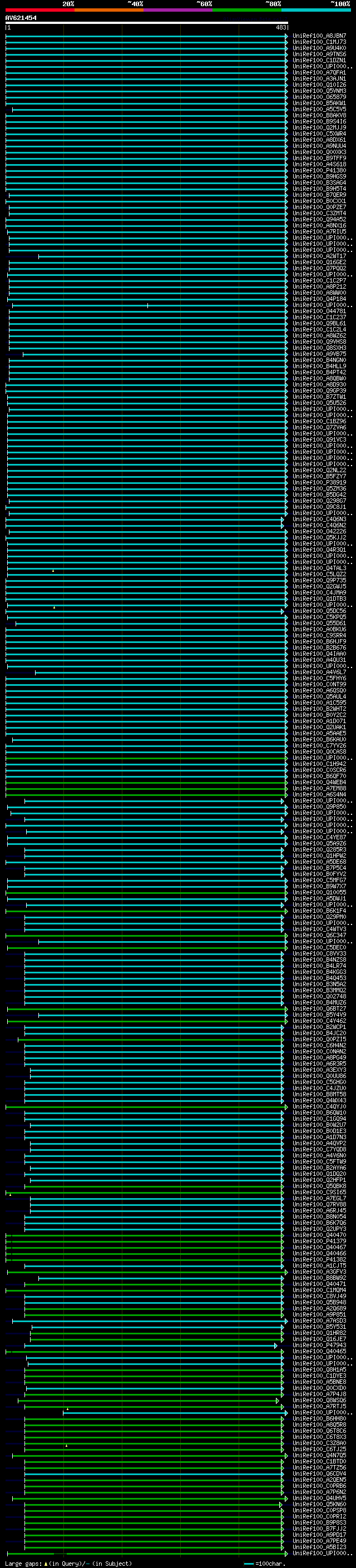Pick UniRef100_B5AKW1 entry
This screenshot has width=356, height=1568.
(319, 103)
